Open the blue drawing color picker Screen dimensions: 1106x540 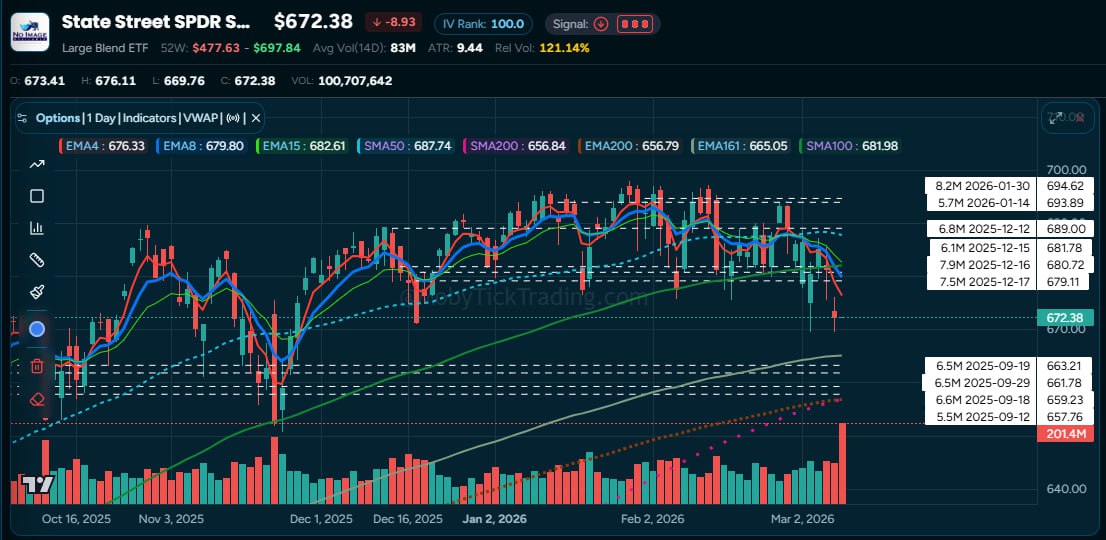point(37,329)
